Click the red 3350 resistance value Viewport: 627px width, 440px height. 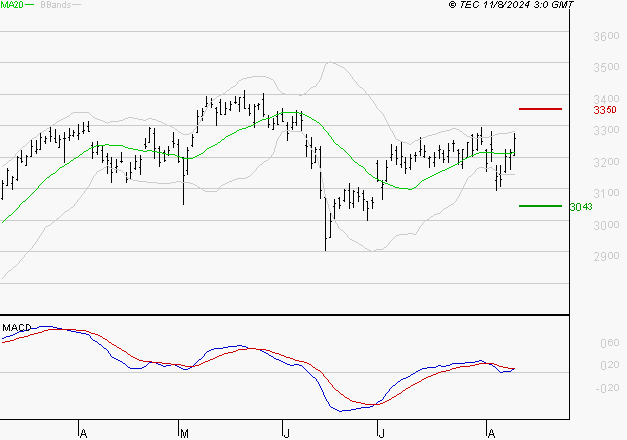click(605, 110)
